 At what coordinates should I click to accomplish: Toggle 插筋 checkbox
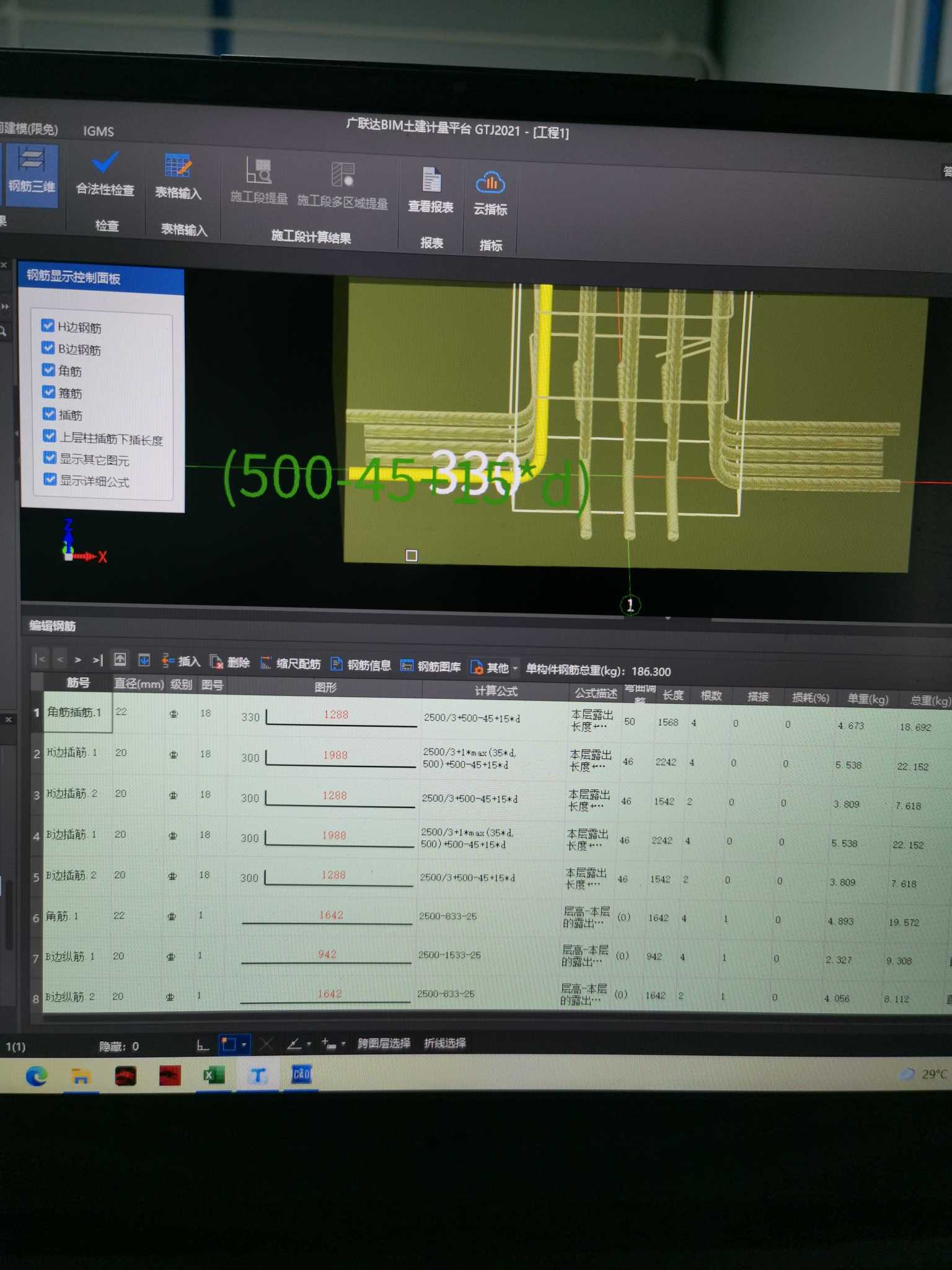[49, 414]
